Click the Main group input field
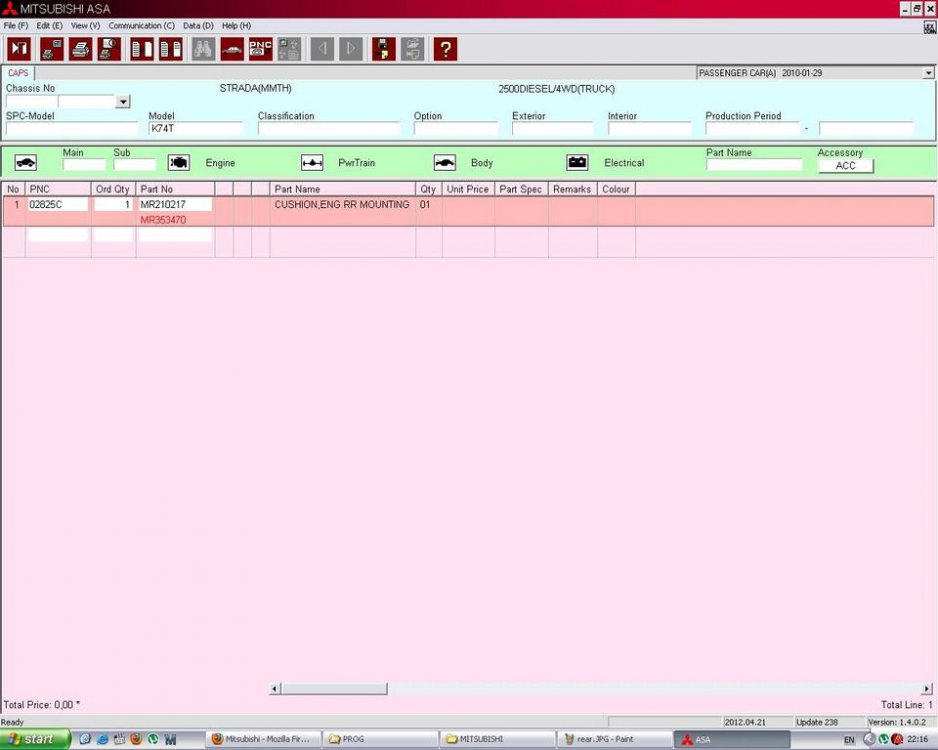 [84, 164]
